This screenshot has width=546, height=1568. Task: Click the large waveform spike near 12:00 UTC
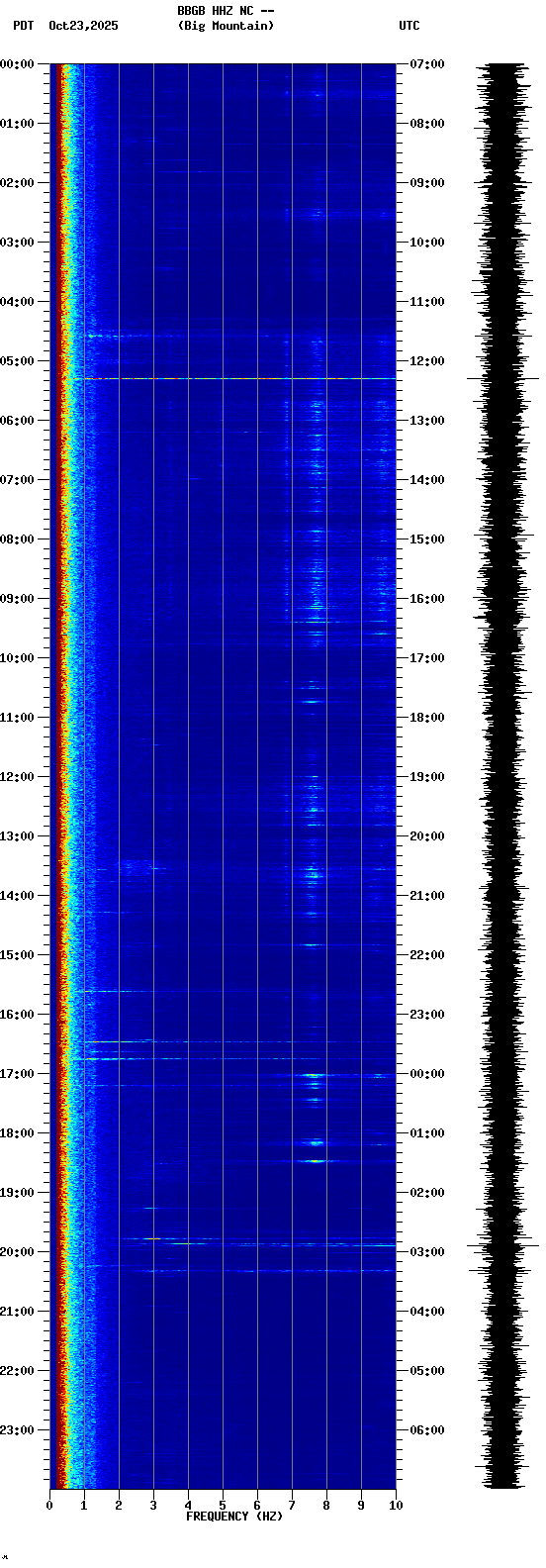click(x=503, y=378)
